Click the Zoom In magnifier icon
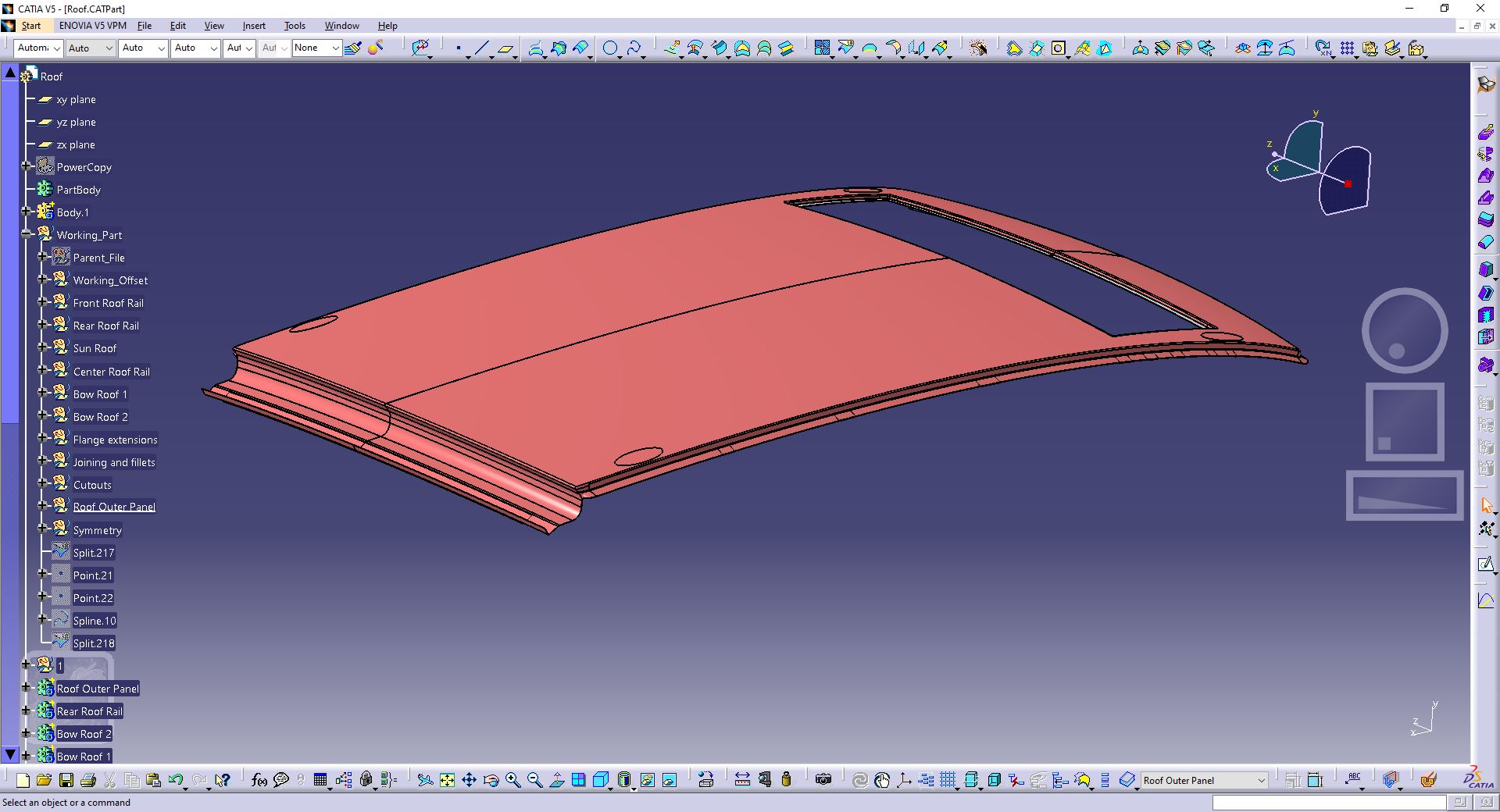1500x812 pixels. click(513, 780)
